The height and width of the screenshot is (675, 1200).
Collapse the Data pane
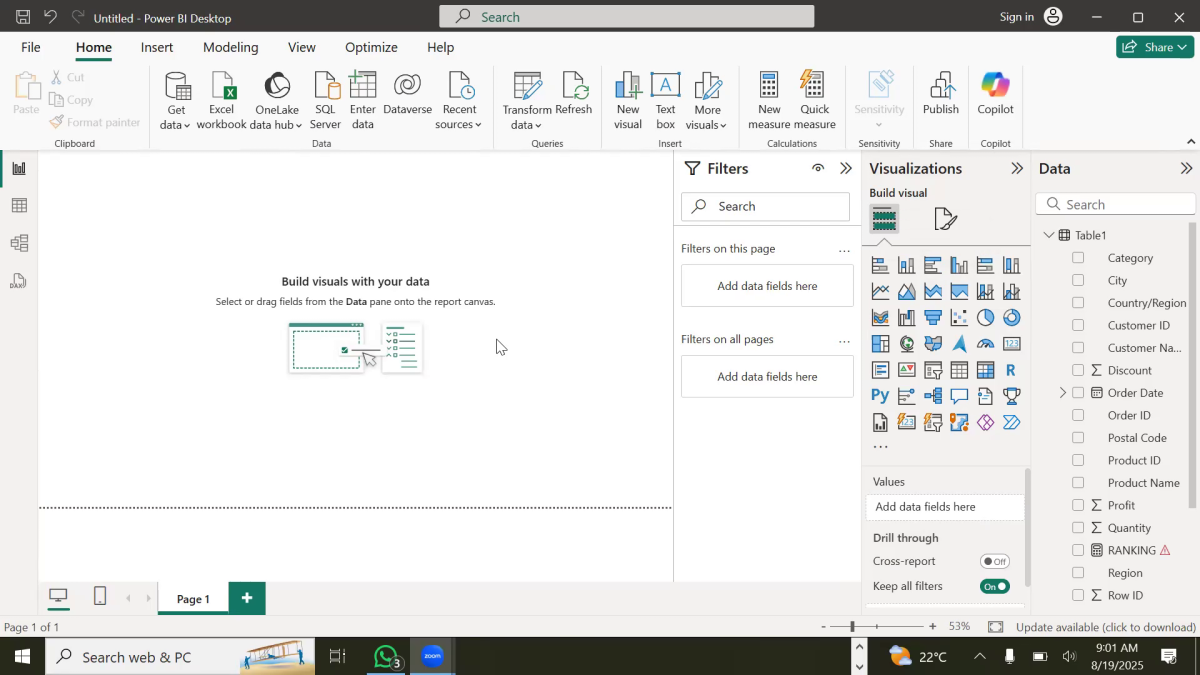coord(1187,168)
